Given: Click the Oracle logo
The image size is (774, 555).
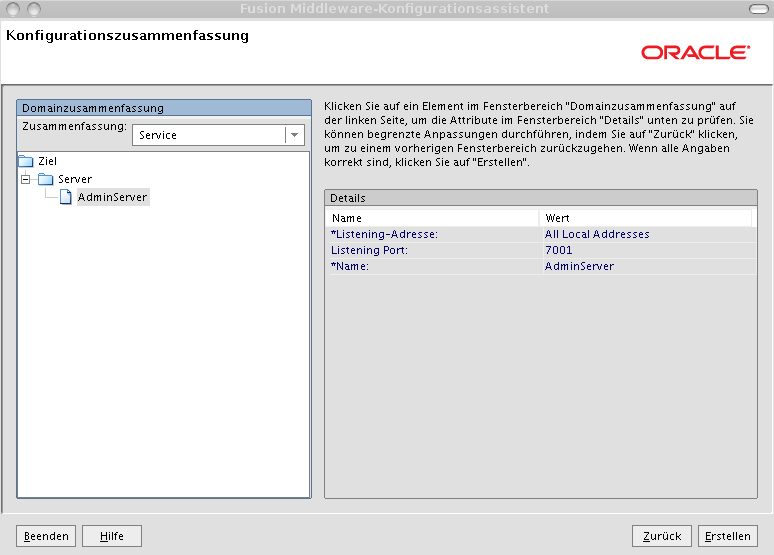Looking at the screenshot, I should coord(696,52).
